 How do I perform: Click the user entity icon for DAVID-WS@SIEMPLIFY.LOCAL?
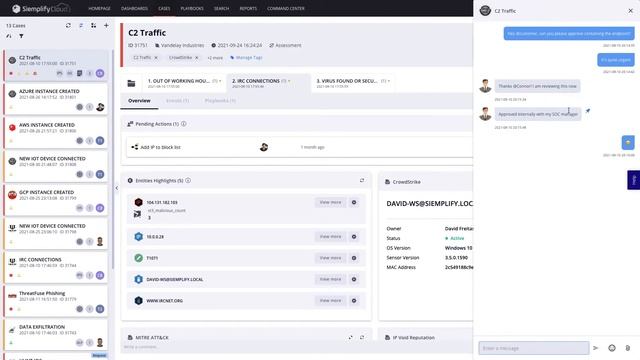pyautogui.click(x=138, y=279)
